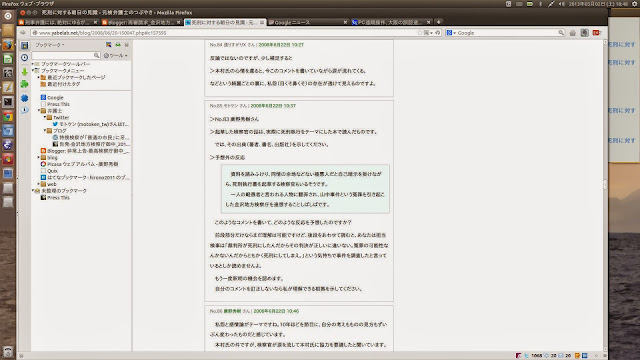Open the Blogger: 非常上告 bookmark
640x360 pixels.
pyautogui.click(x=85, y=151)
